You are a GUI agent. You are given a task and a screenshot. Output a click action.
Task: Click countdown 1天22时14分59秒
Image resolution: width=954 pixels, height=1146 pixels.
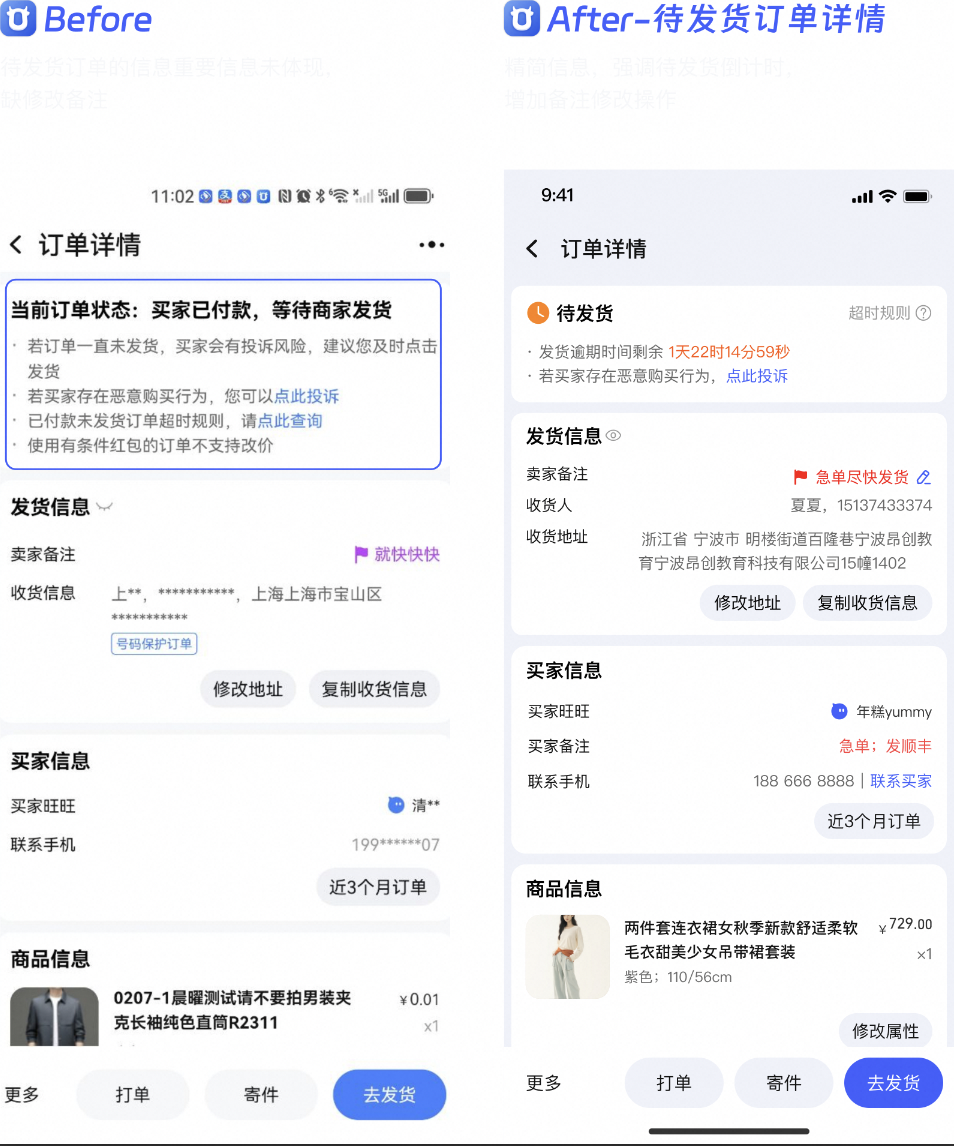pos(729,352)
